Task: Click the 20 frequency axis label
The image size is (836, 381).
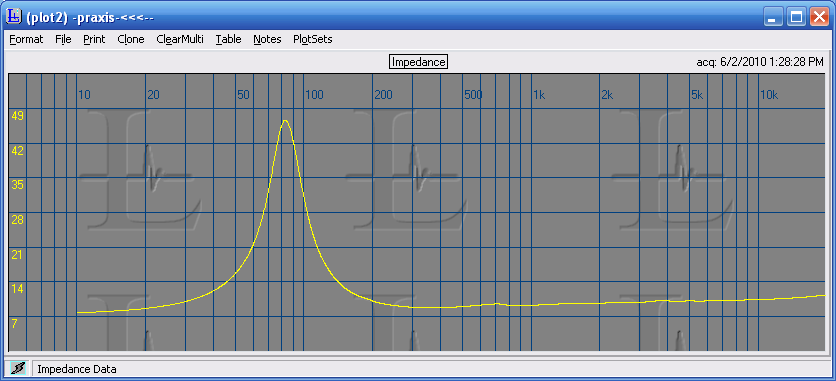Action: pyautogui.click(x=154, y=95)
